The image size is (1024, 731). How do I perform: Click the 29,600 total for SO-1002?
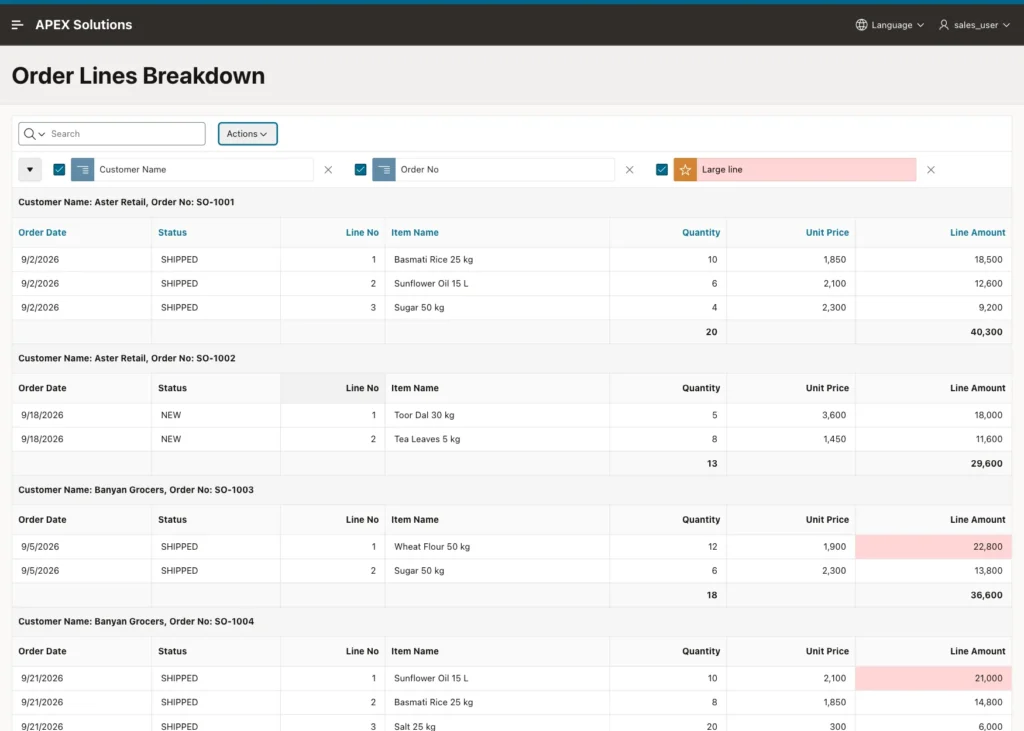pos(986,464)
